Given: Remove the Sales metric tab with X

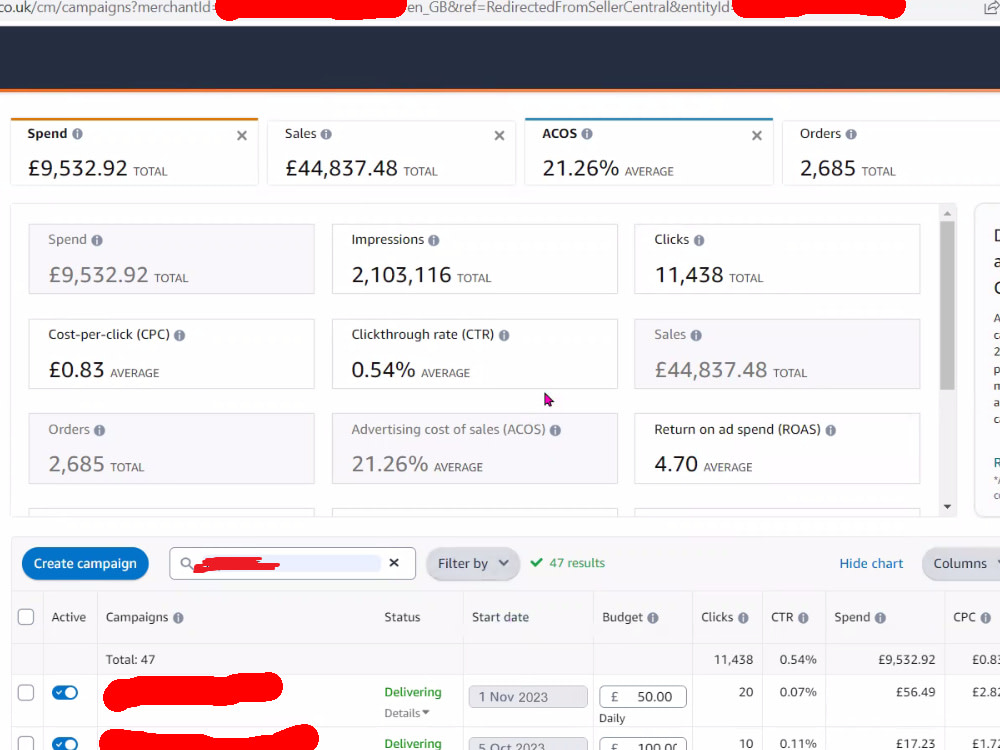Looking at the screenshot, I should click(x=499, y=135).
